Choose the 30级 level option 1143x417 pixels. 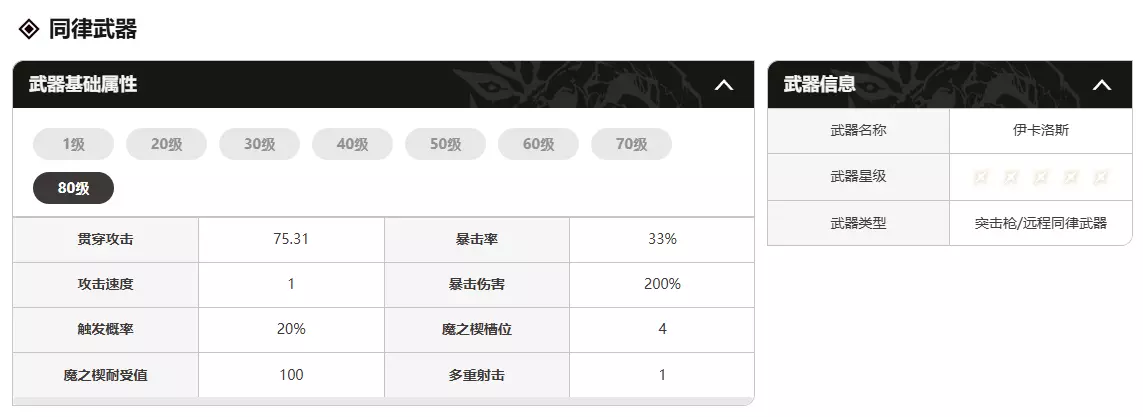point(259,144)
